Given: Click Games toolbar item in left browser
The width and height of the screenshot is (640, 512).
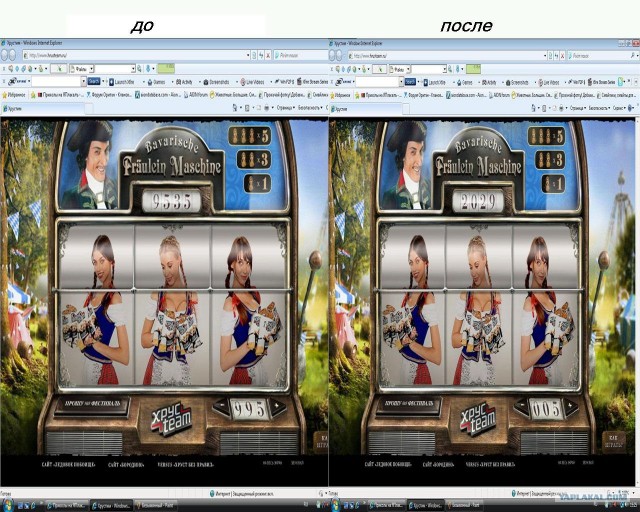Looking at the screenshot, I should tap(157, 82).
